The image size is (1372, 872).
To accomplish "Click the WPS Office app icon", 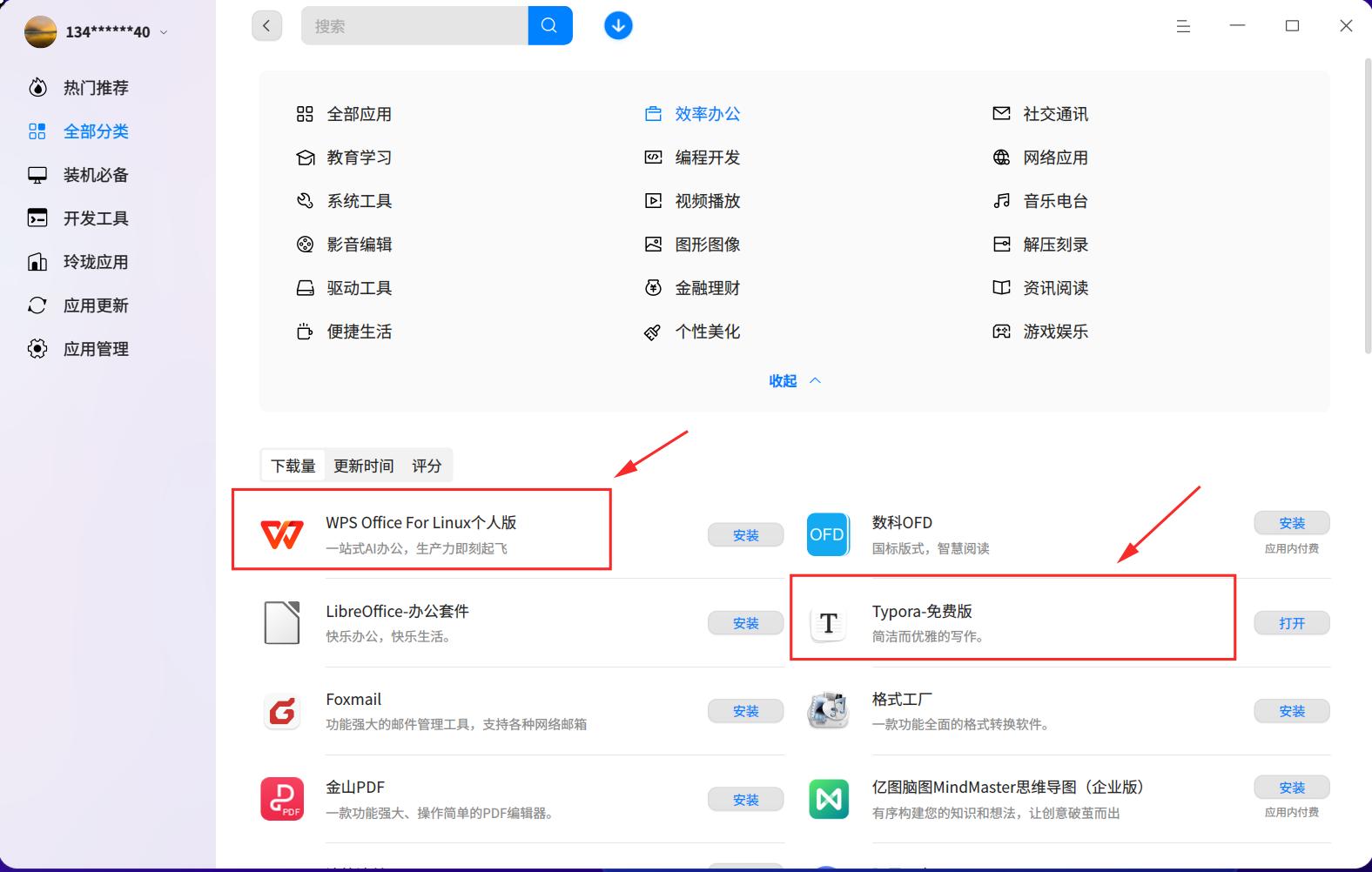I will 282,535.
